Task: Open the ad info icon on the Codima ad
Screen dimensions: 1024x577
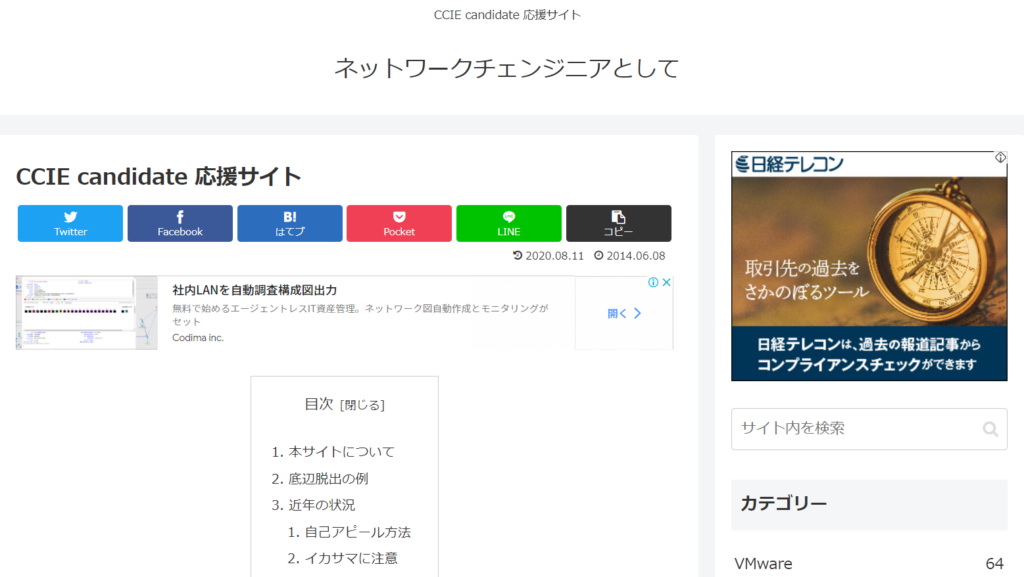Action: click(653, 283)
